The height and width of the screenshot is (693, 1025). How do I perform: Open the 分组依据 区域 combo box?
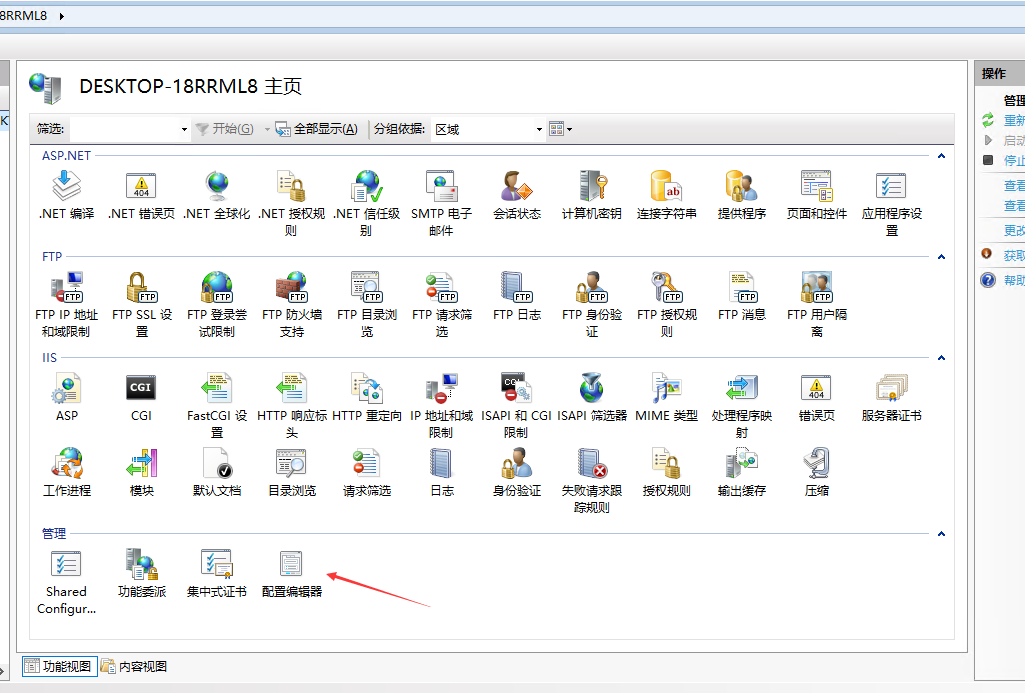tap(487, 128)
